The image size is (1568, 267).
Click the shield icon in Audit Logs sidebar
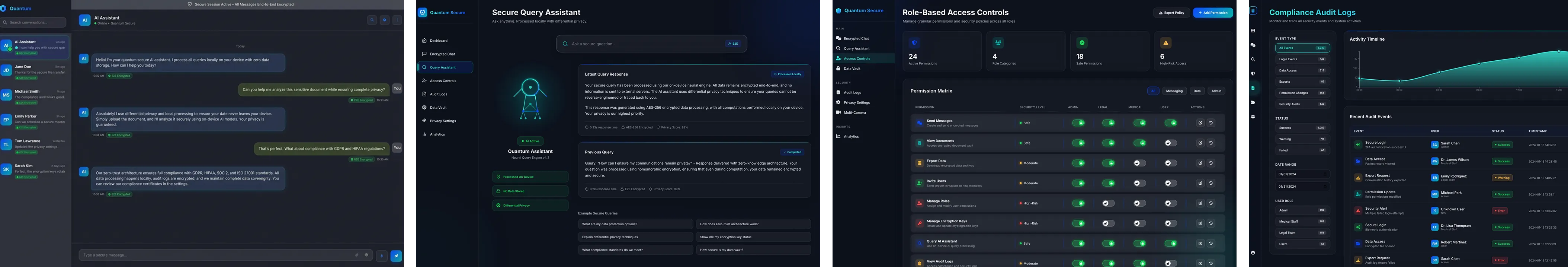1253,74
